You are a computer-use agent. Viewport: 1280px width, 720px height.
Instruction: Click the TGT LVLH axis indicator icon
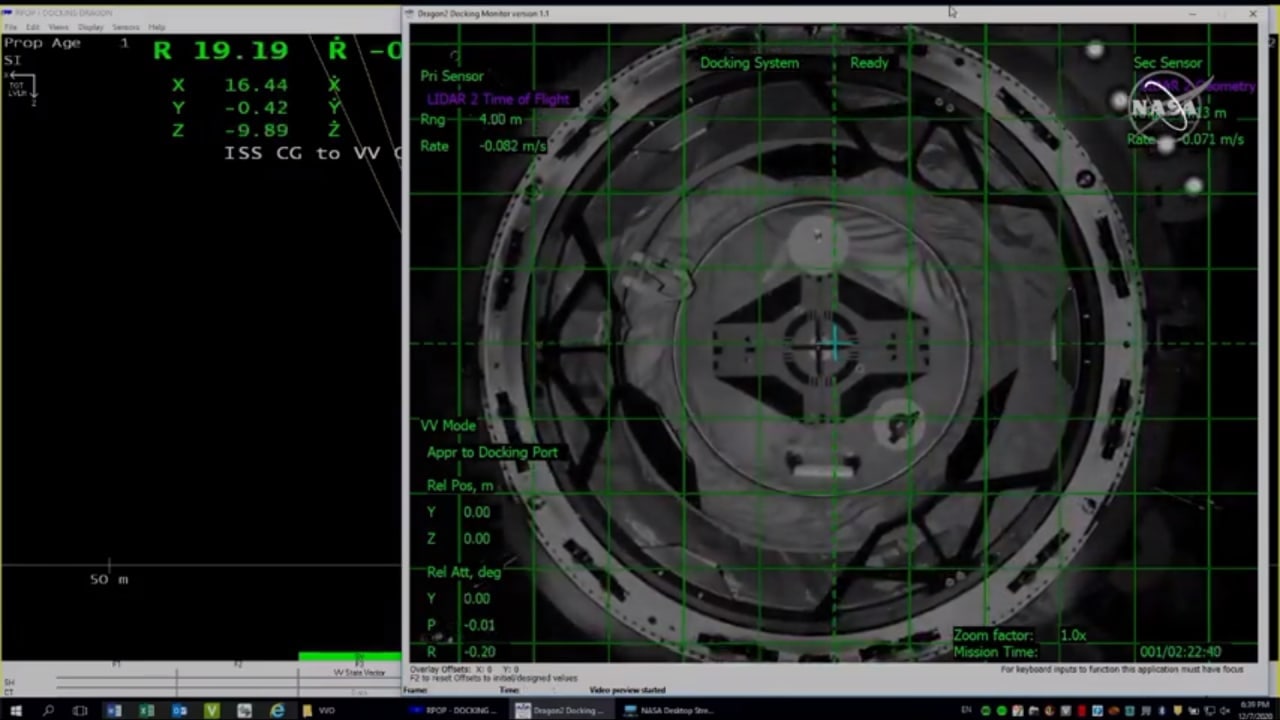tap(22, 86)
